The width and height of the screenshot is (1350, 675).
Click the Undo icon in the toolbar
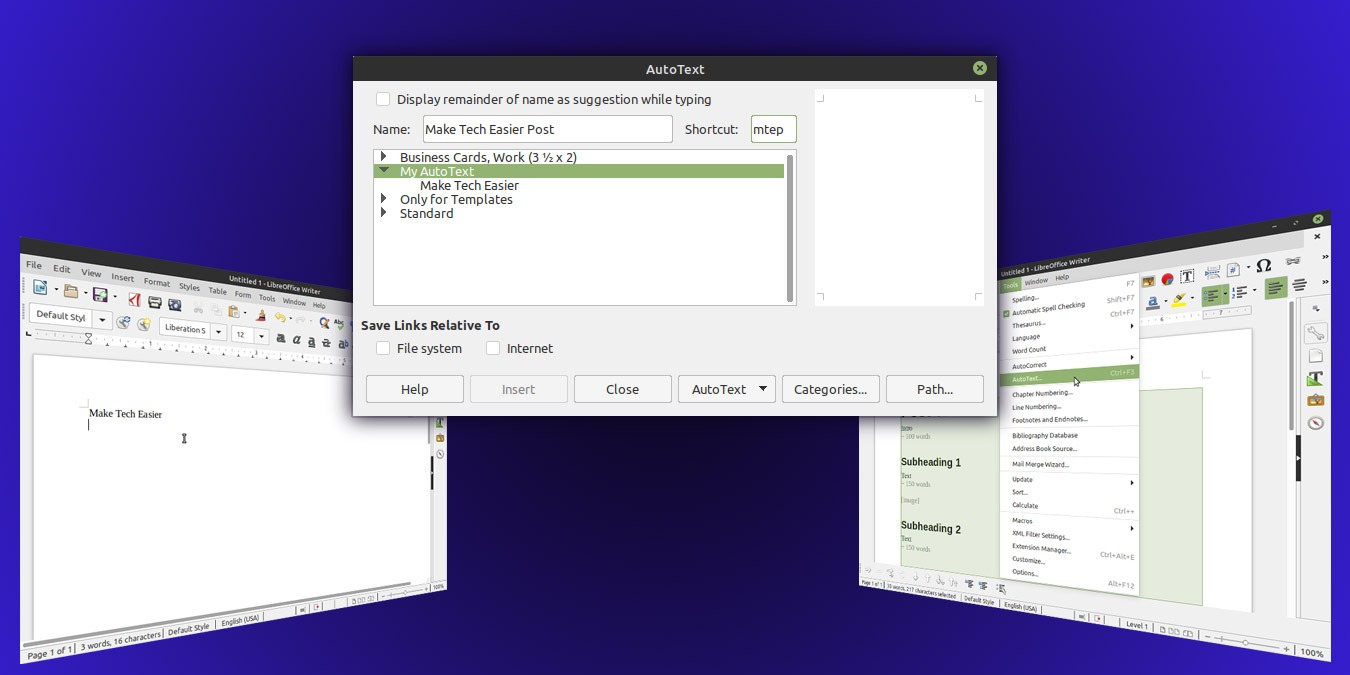[x=281, y=317]
